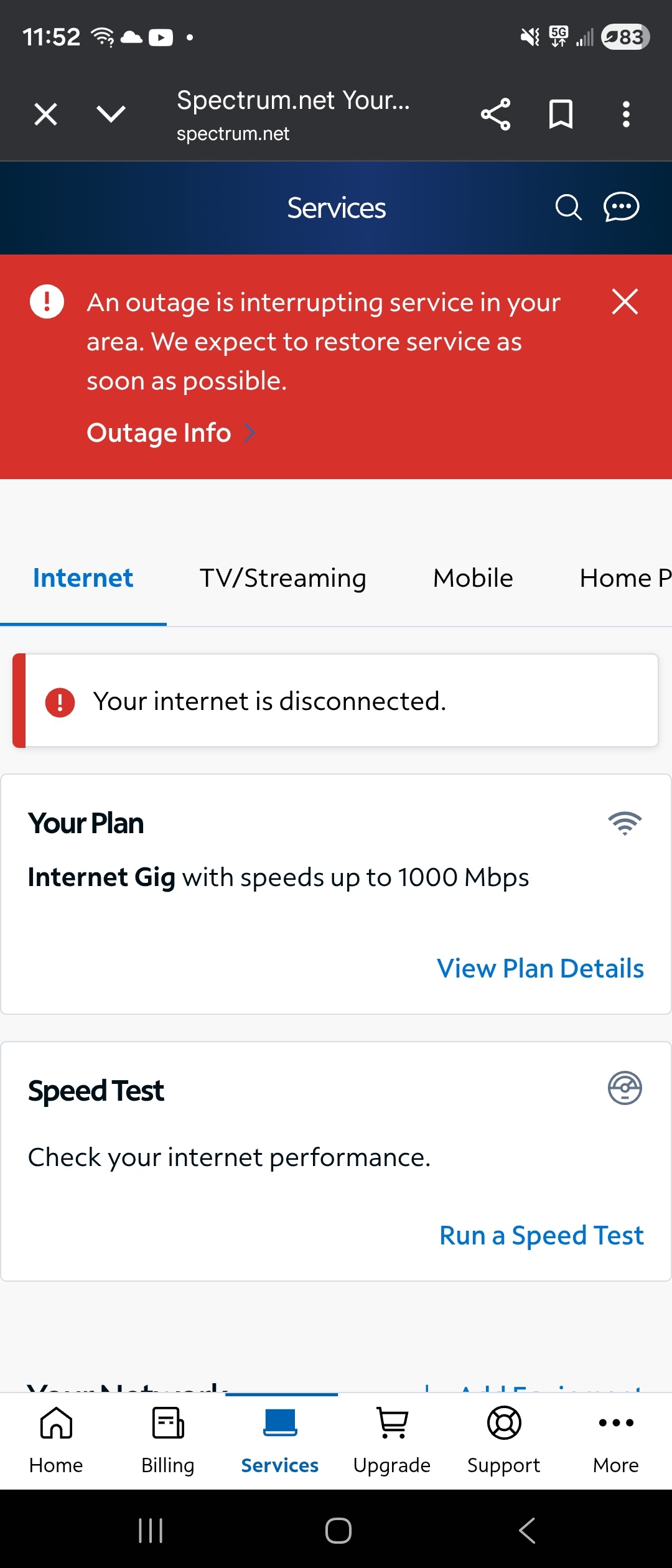Click Run a Speed Test link
Image resolution: width=672 pixels, height=1568 pixels.
coord(541,1236)
